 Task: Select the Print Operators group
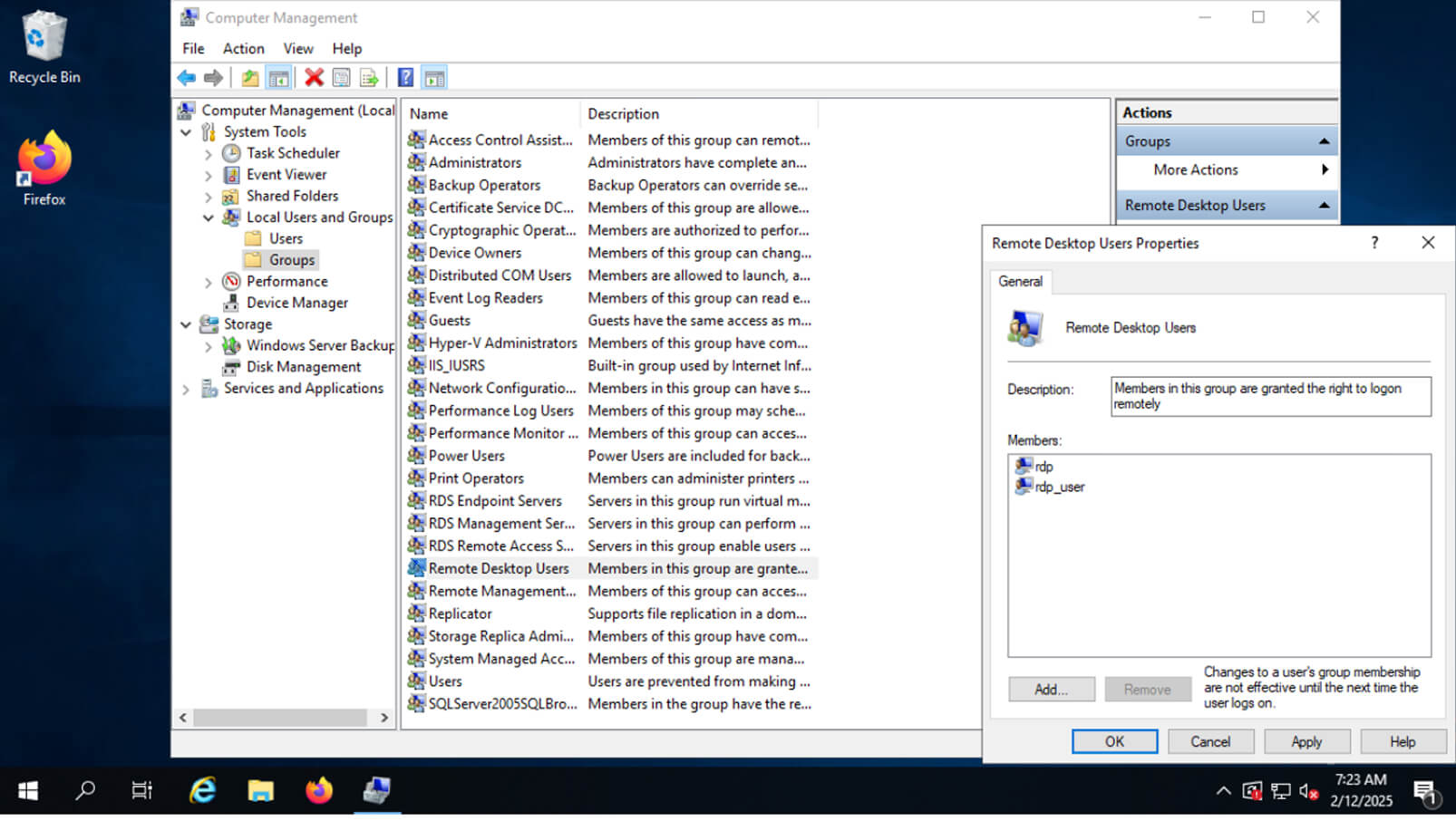tap(608, 478)
